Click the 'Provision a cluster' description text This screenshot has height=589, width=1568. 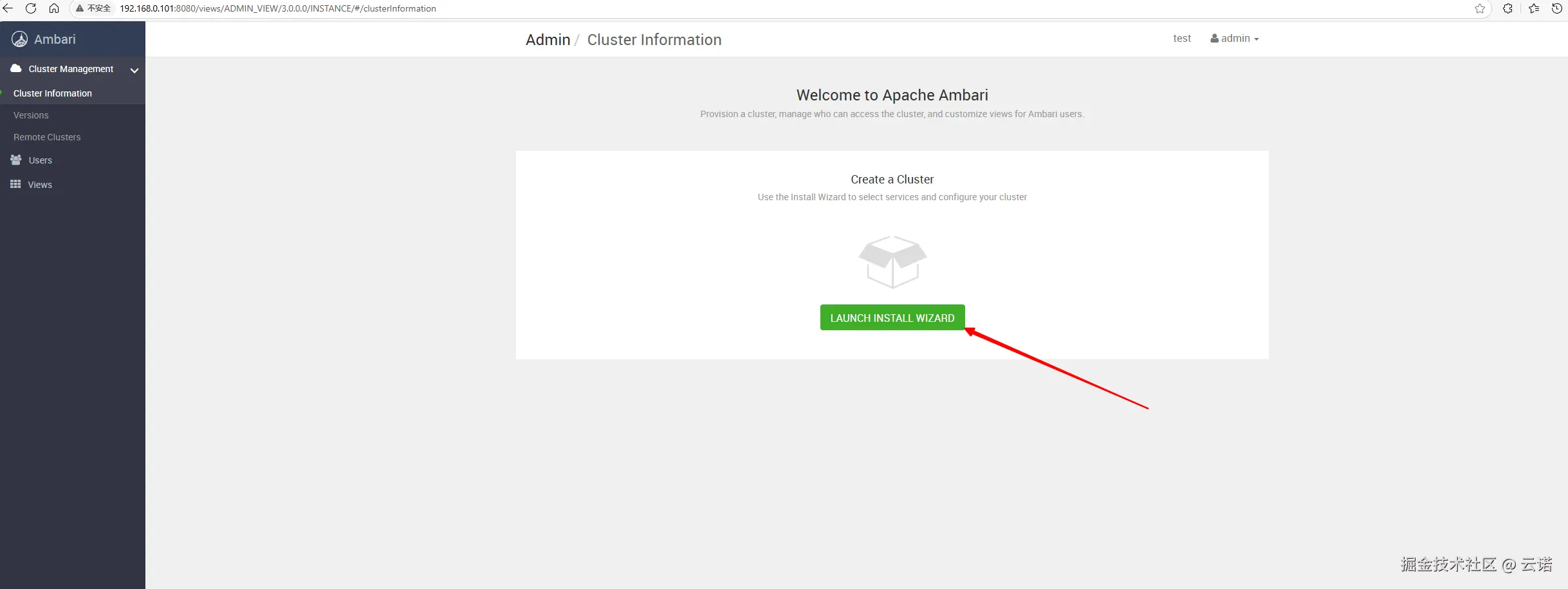coord(892,114)
